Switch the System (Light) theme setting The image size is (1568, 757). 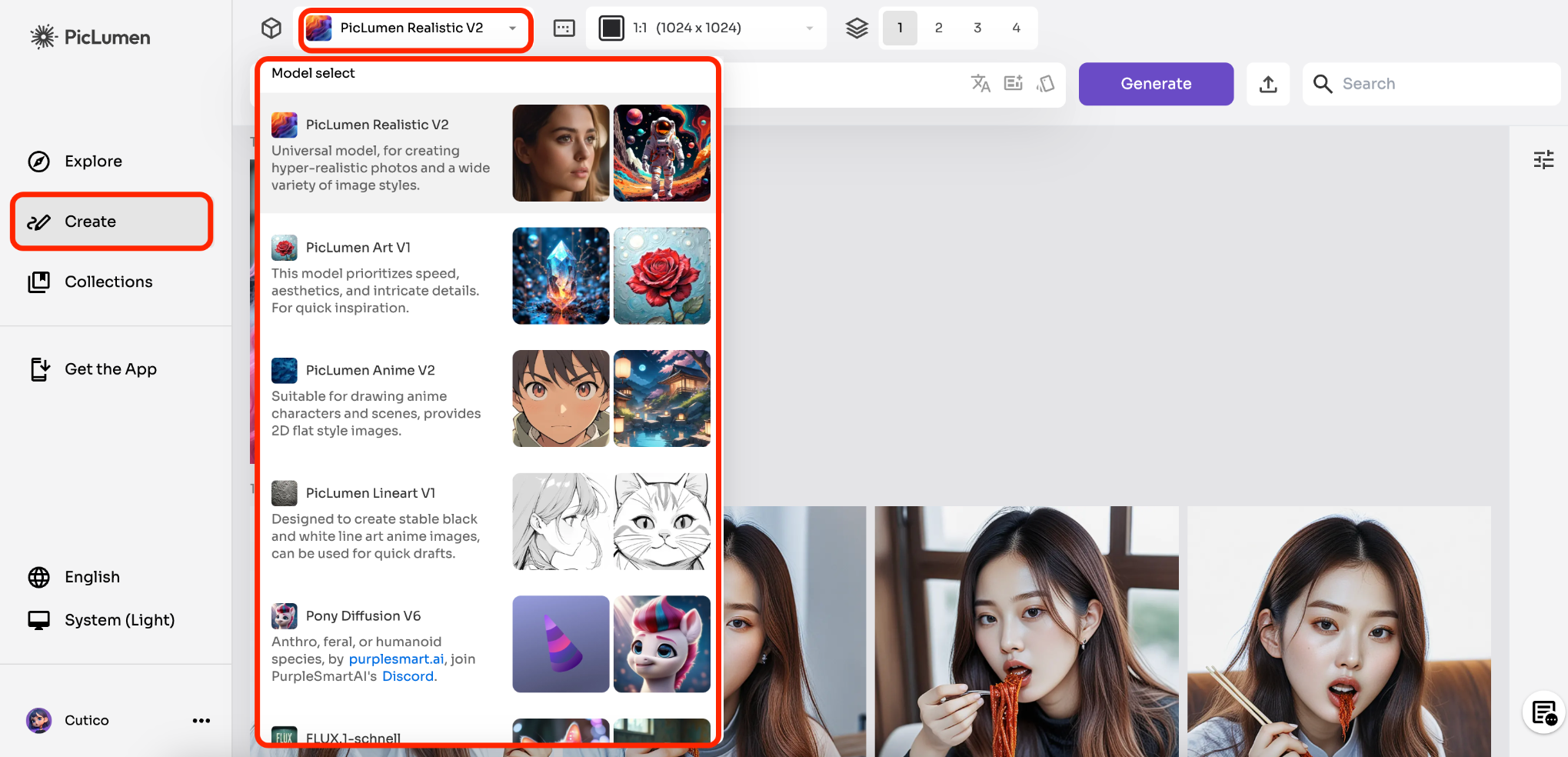(119, 620)
